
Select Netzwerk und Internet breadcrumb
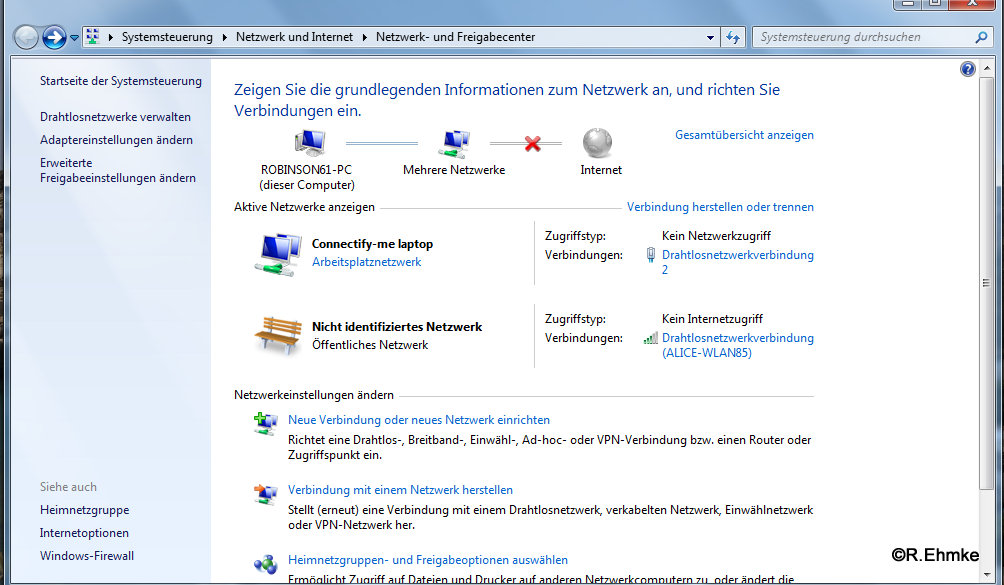click(x=294, y=37)
